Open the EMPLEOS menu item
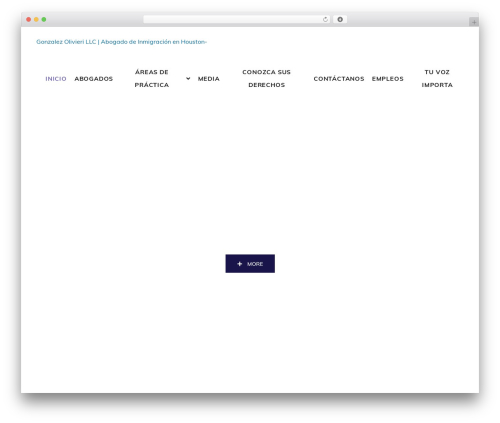 (387, 79)
